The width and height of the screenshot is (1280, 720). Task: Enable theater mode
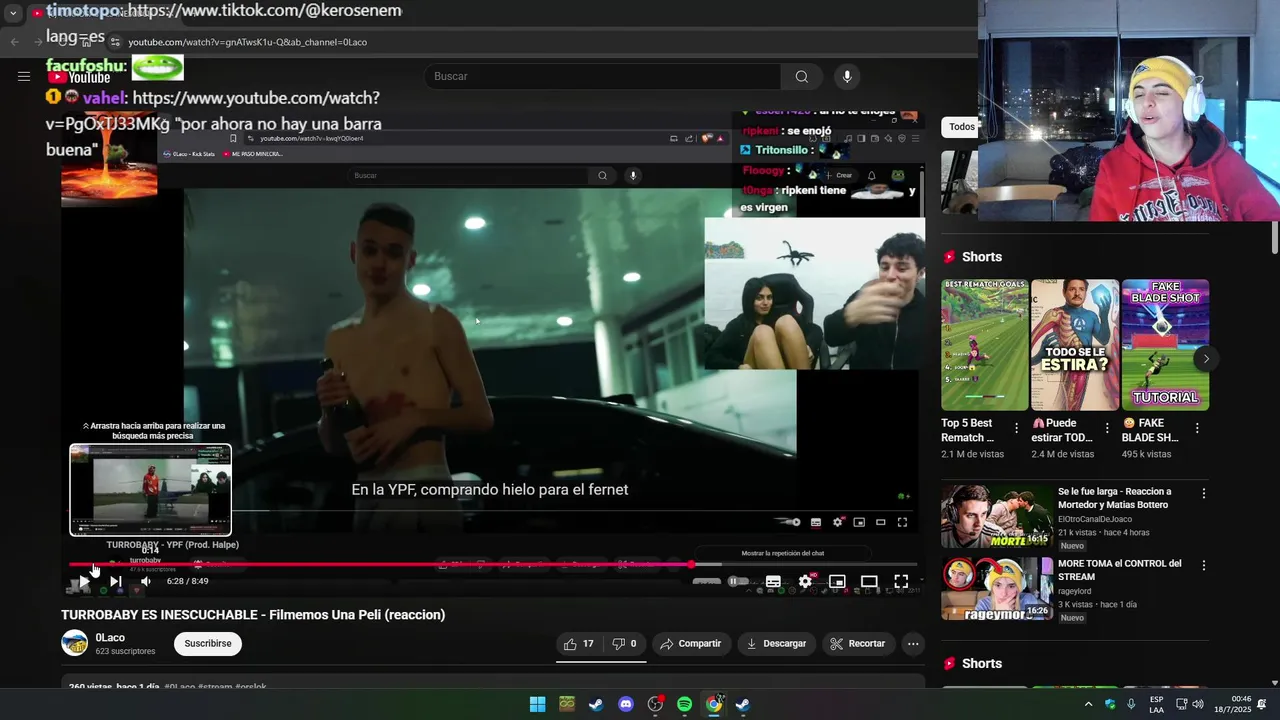(869, 581)
